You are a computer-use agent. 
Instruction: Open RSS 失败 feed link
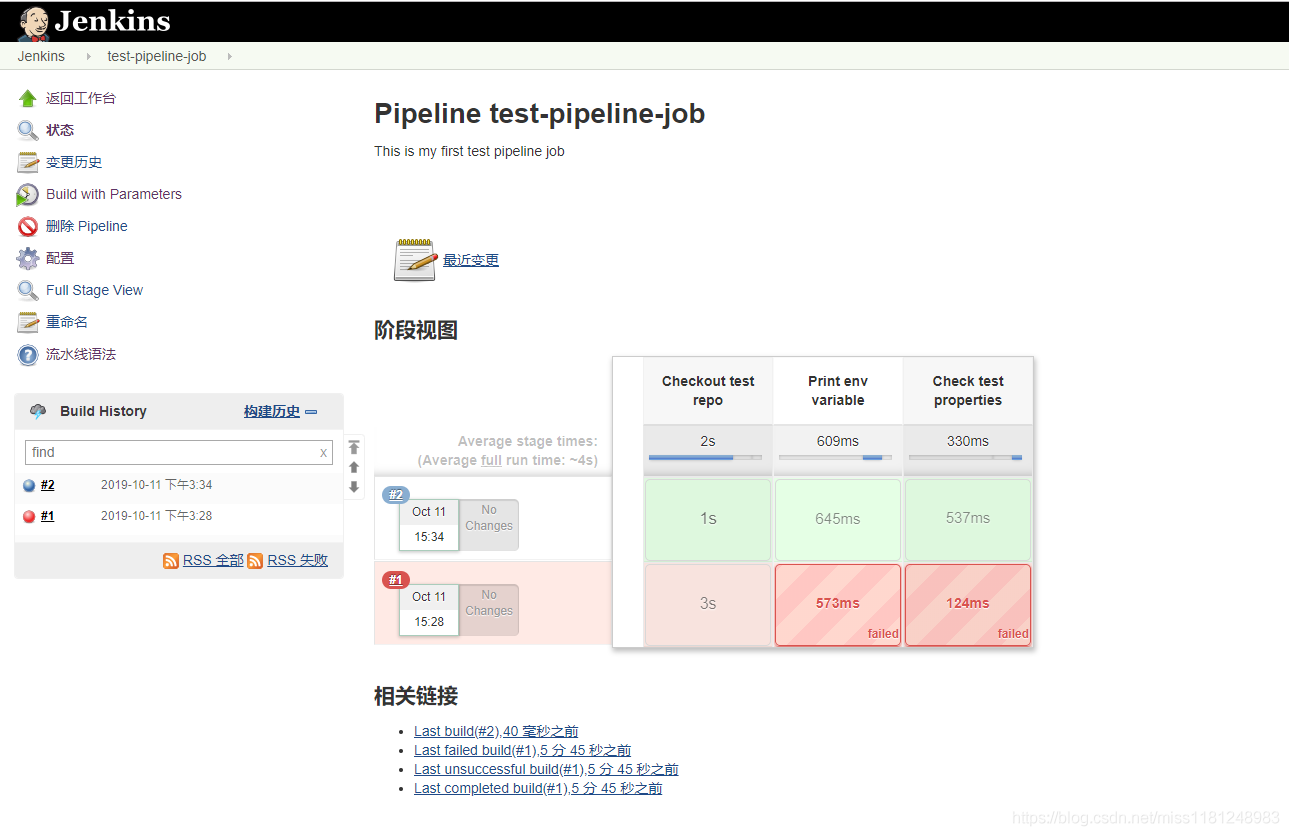point(298,561)
